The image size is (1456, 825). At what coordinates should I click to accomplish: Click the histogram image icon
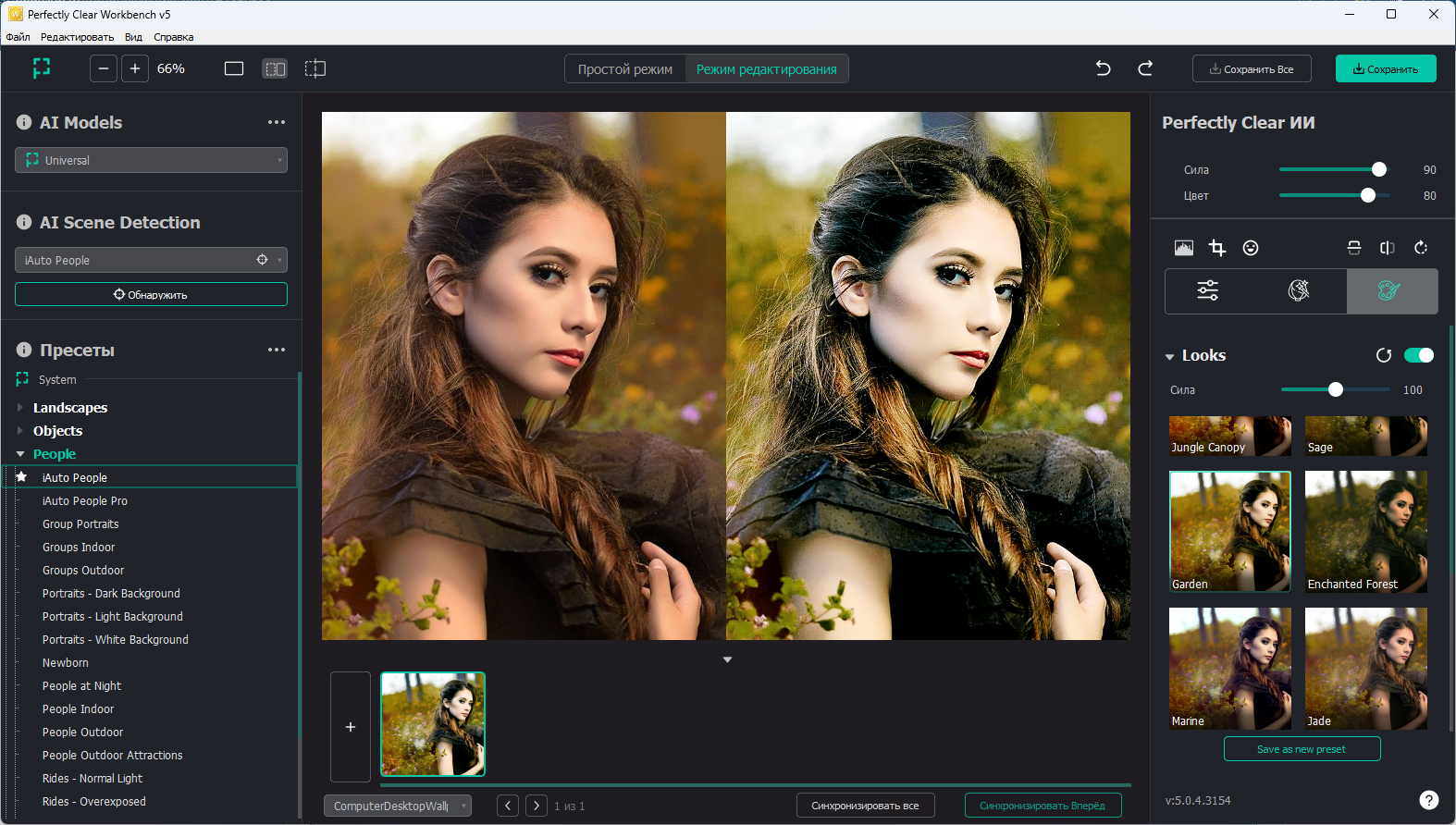click(1184, 248)
